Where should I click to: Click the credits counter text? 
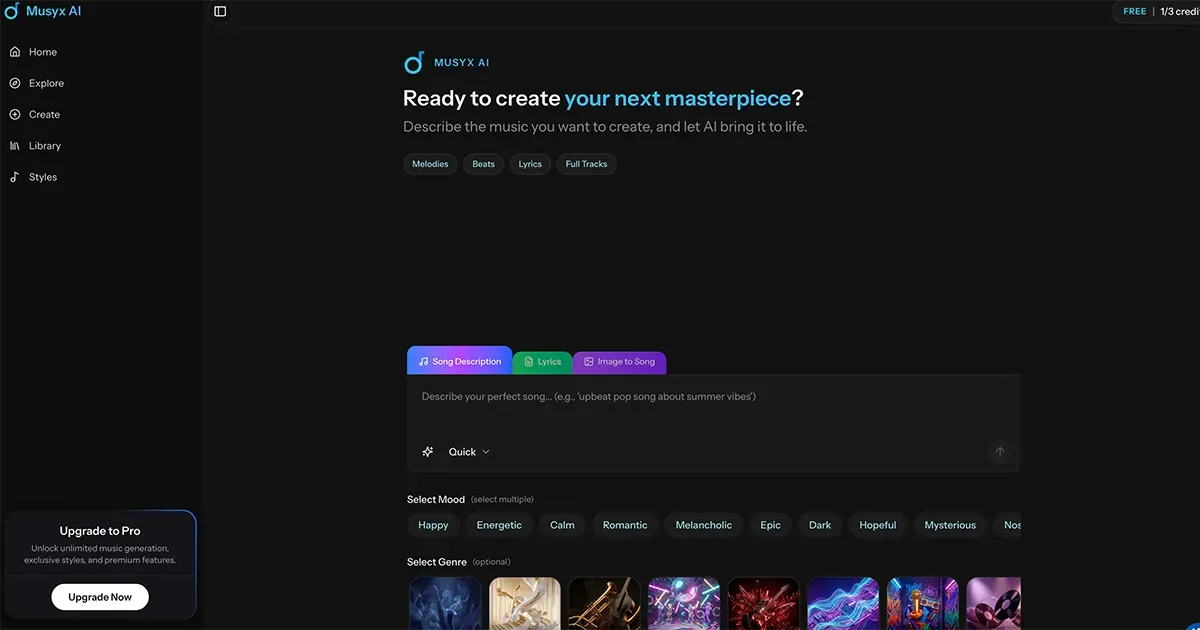click(1180, 12)
